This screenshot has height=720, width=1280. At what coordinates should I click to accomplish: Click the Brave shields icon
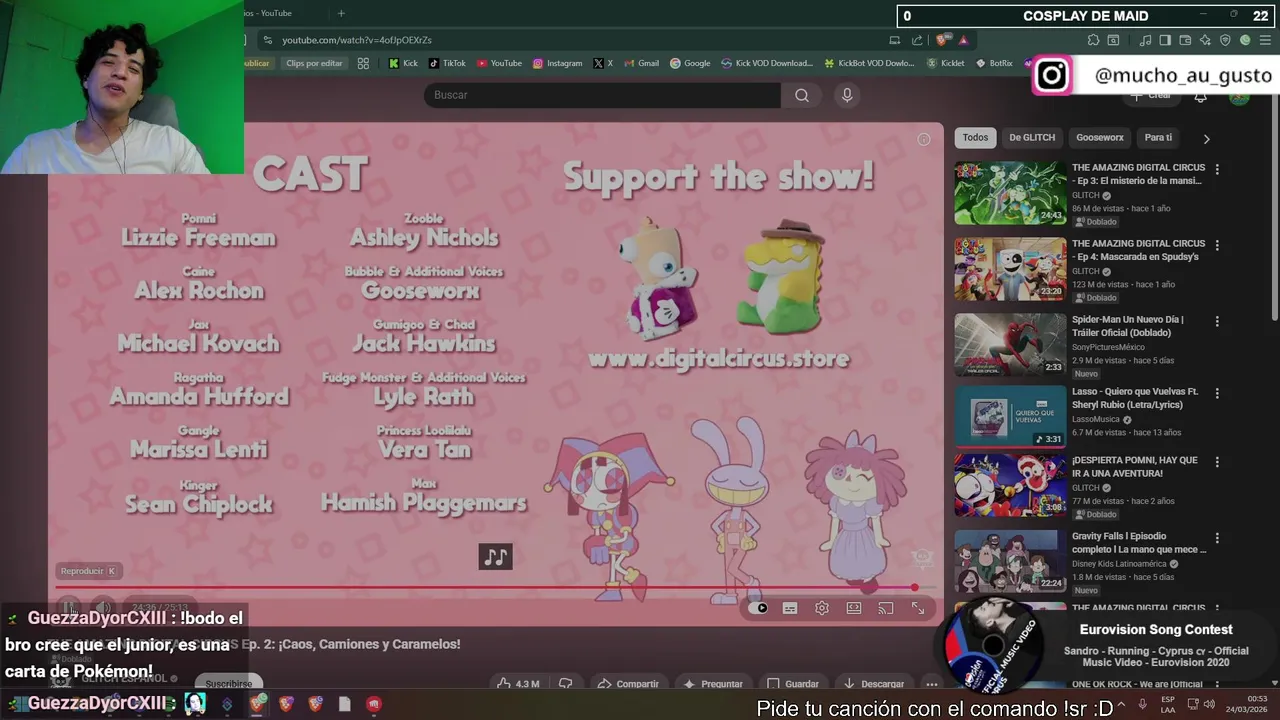click(x=942, y=40)
